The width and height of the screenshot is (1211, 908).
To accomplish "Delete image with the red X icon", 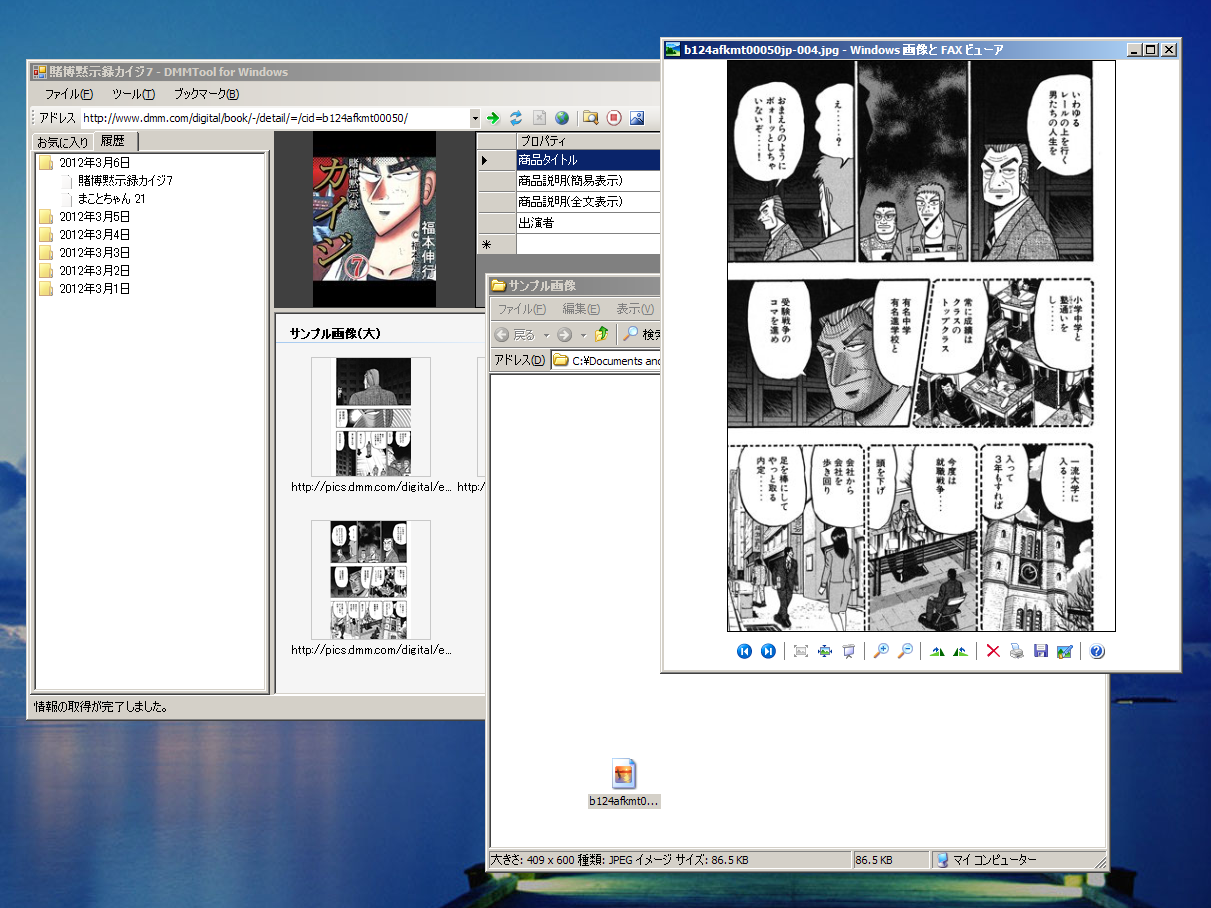I will [x=993, y=651].
